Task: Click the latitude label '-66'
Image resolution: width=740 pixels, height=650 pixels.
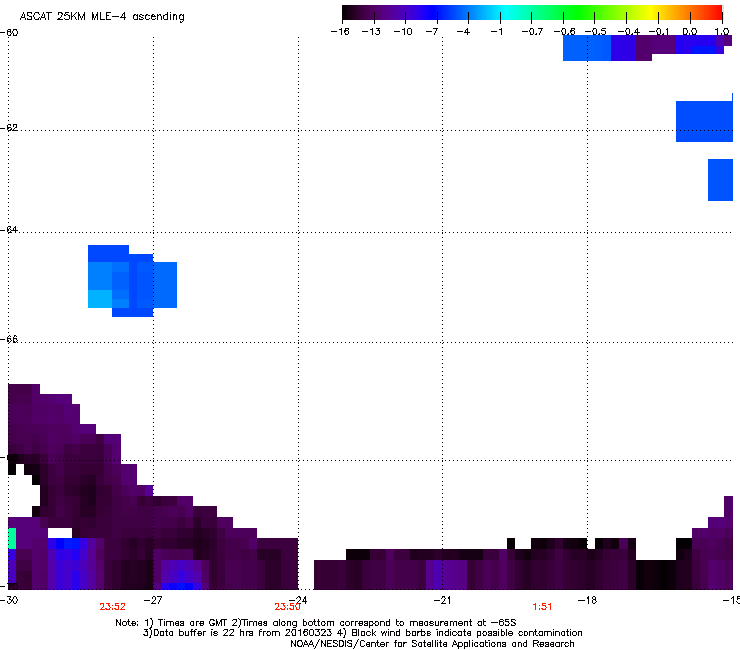Action: click(9, 340)
